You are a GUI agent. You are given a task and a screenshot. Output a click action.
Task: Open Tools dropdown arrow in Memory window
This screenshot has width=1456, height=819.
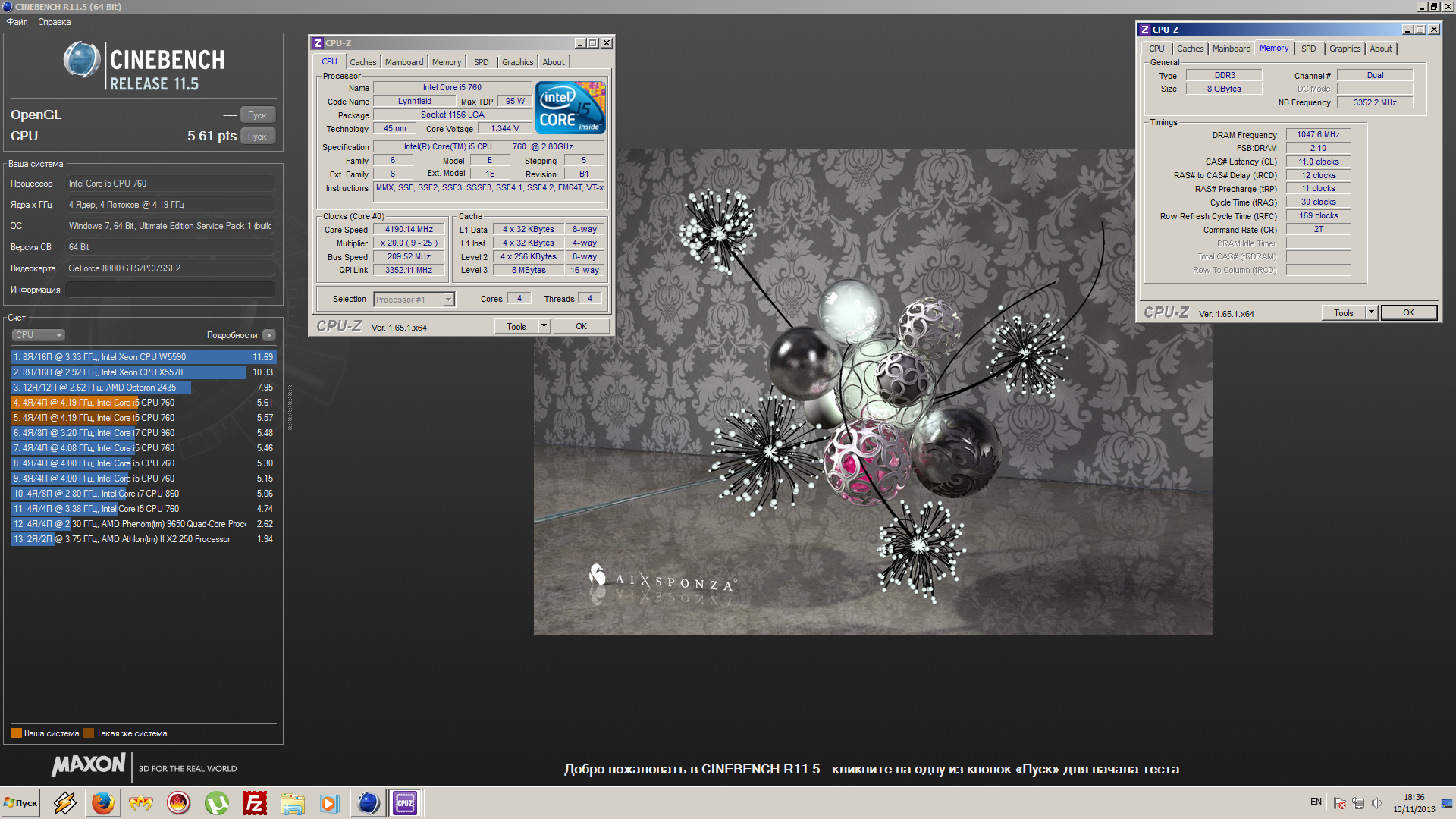pos(1371,312)
